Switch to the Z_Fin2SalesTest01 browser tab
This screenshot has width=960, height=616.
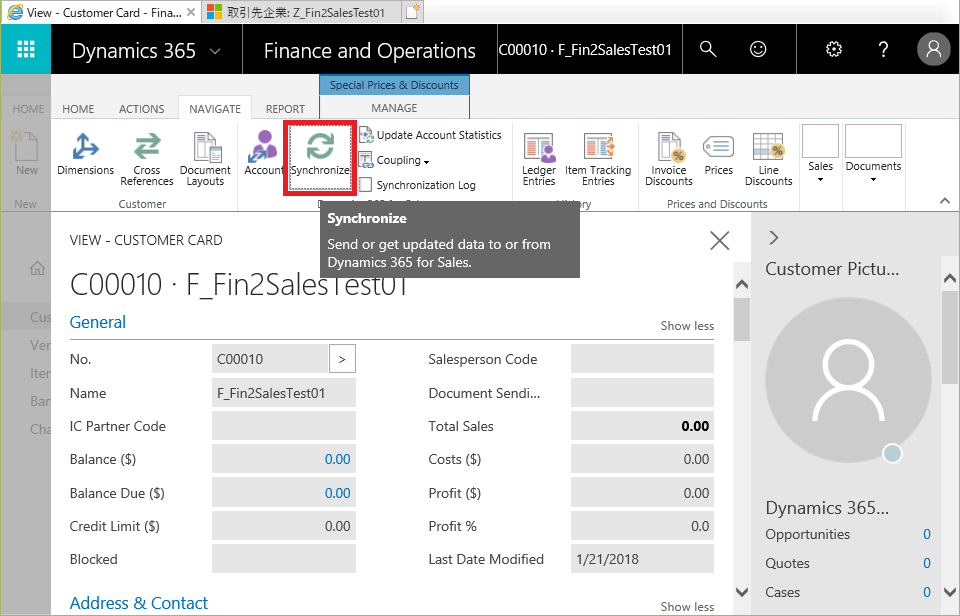300,12
